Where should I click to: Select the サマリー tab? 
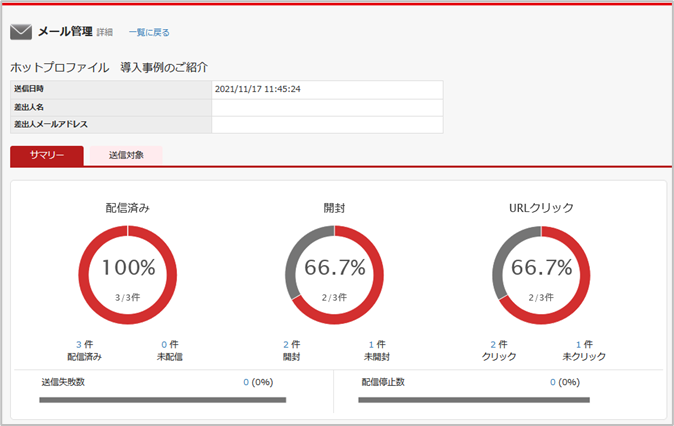47,155
